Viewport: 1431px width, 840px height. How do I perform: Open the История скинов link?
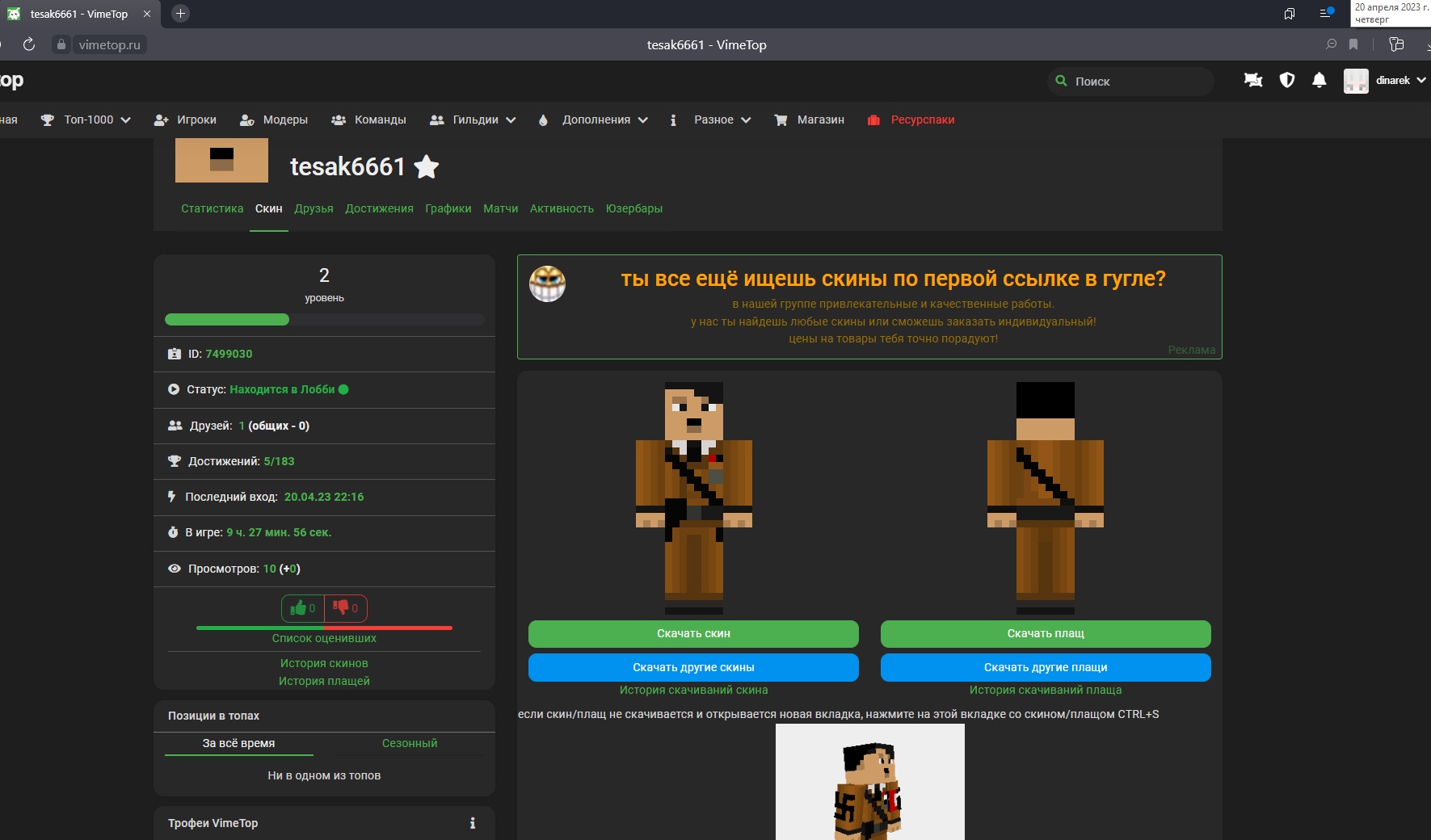324,663
